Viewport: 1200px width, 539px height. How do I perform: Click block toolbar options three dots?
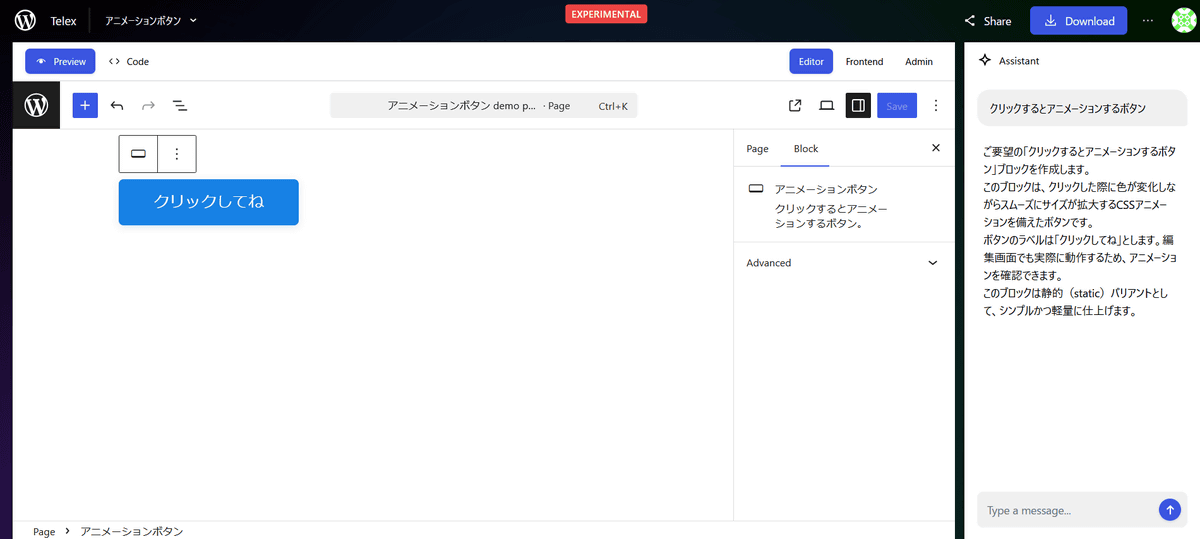click(177, 154)
